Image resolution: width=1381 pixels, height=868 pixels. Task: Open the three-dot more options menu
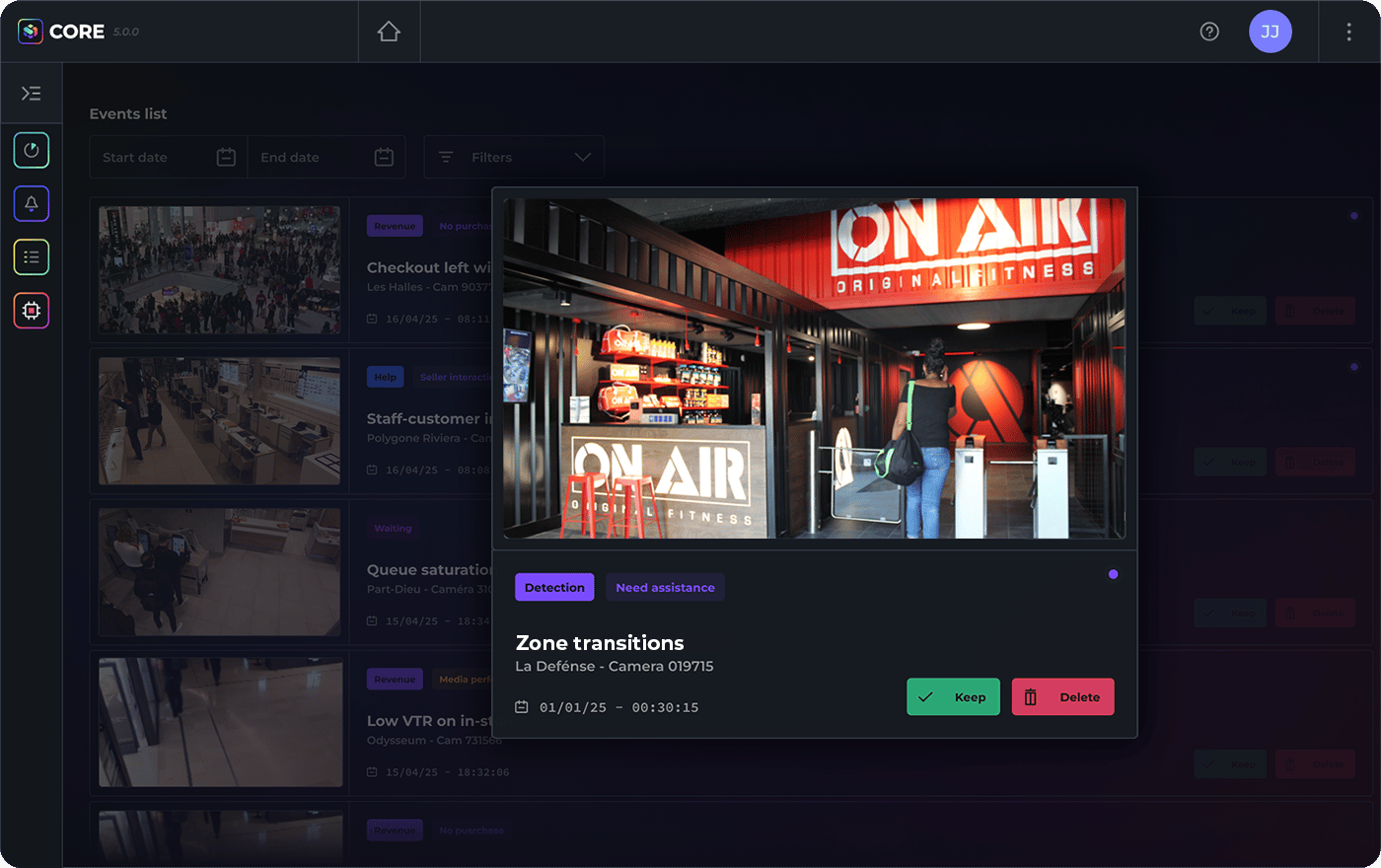point(1348,32)
